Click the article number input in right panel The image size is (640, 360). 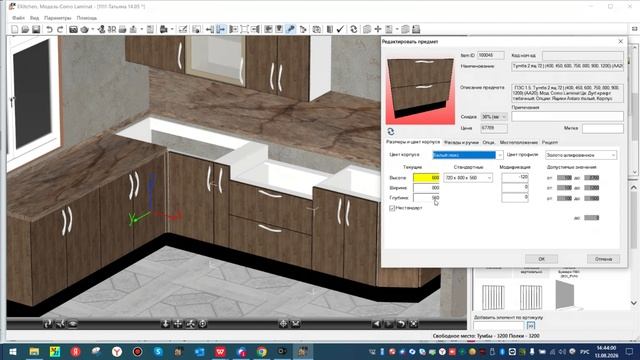pos(498,326)
